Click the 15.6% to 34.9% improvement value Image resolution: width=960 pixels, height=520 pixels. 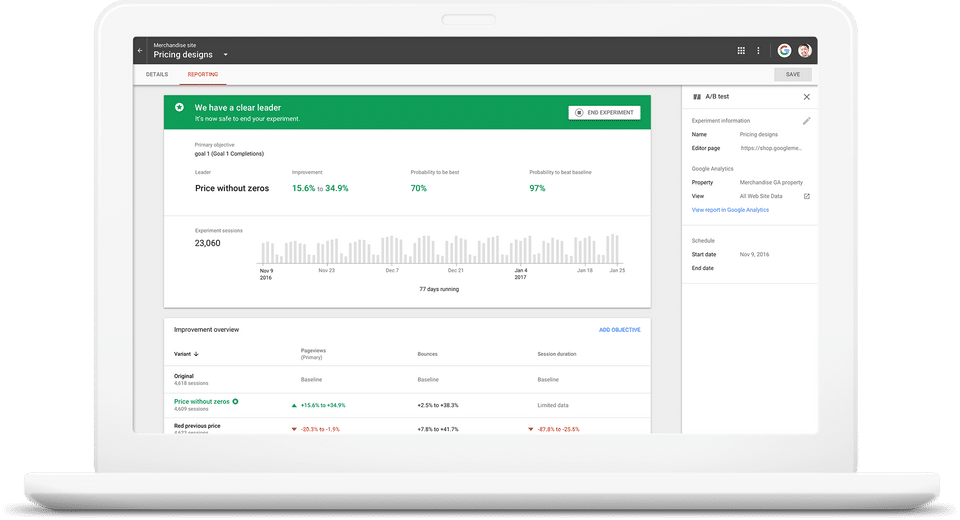click(x=320, y=189)
